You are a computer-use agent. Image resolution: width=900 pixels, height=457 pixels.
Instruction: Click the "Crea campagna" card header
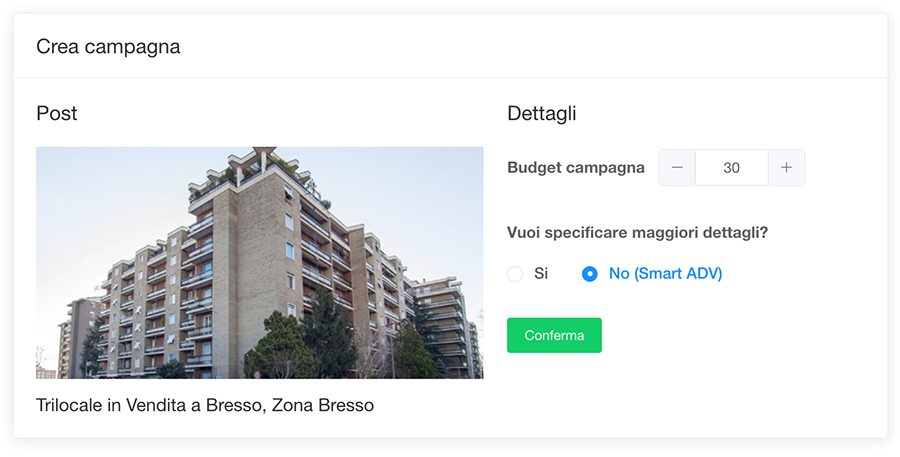[x=108, y=46]
